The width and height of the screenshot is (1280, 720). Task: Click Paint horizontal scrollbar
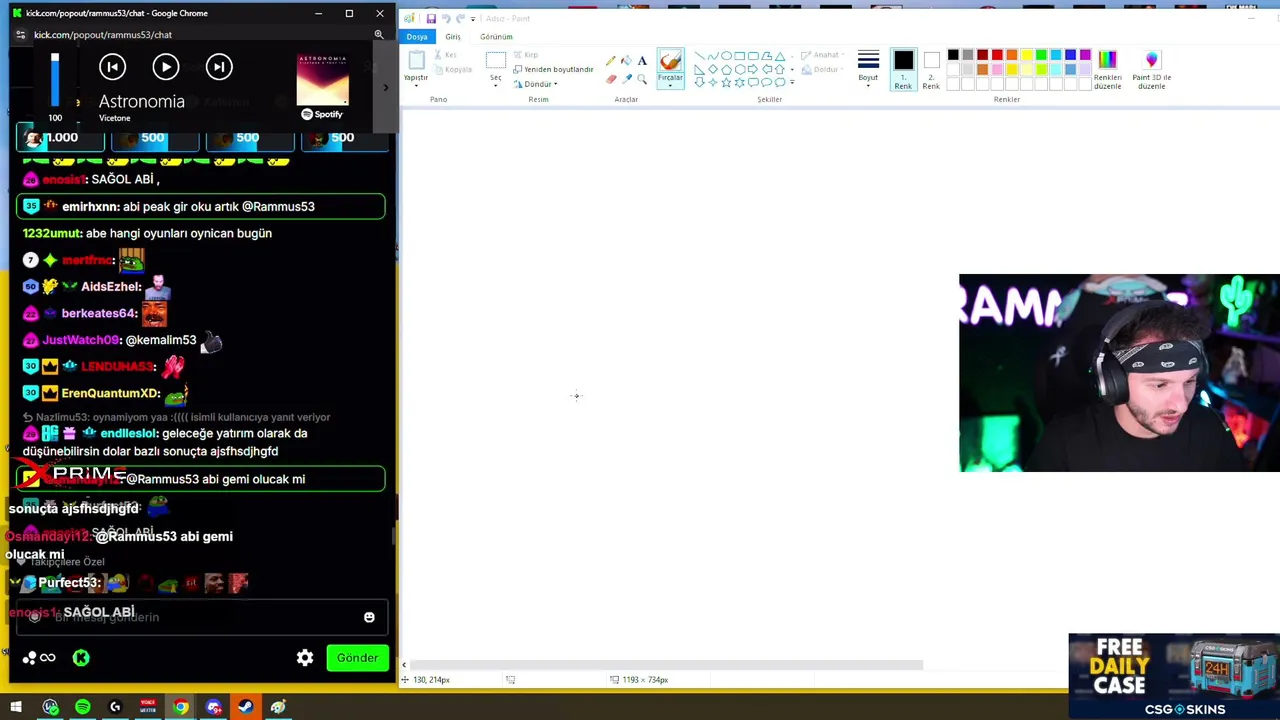coord(665,665)
